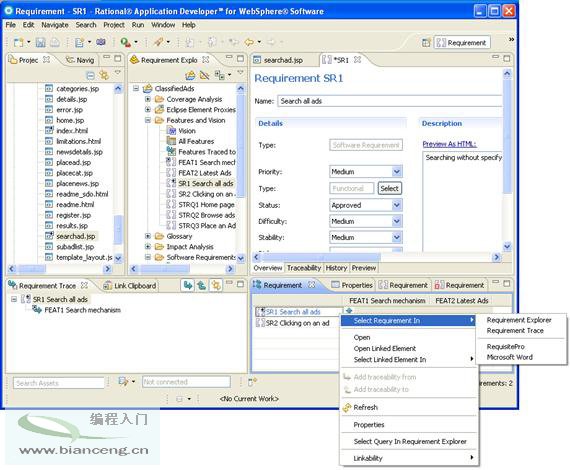This screenshot has height=470, width=570.
Task: Expand the Glossary folder
Action: 148,236
